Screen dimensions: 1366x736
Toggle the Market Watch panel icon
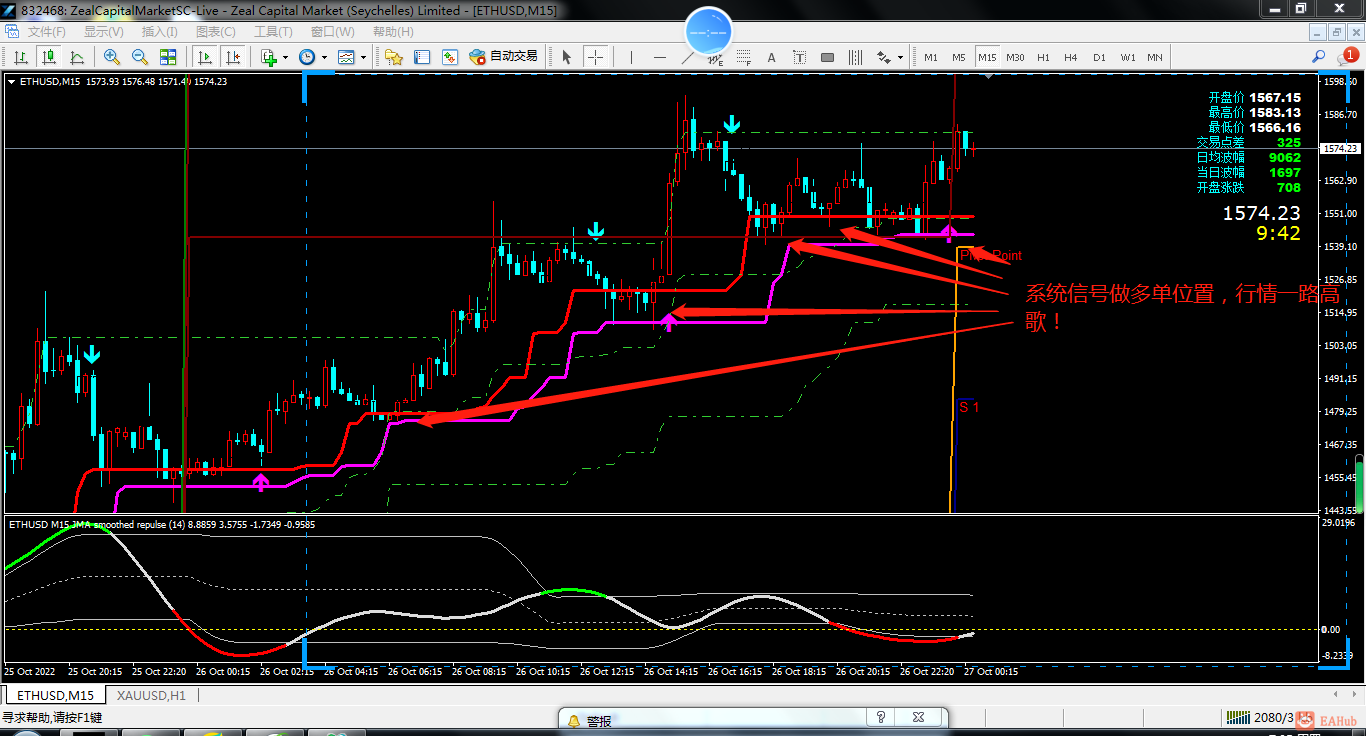tap(421, 57)
